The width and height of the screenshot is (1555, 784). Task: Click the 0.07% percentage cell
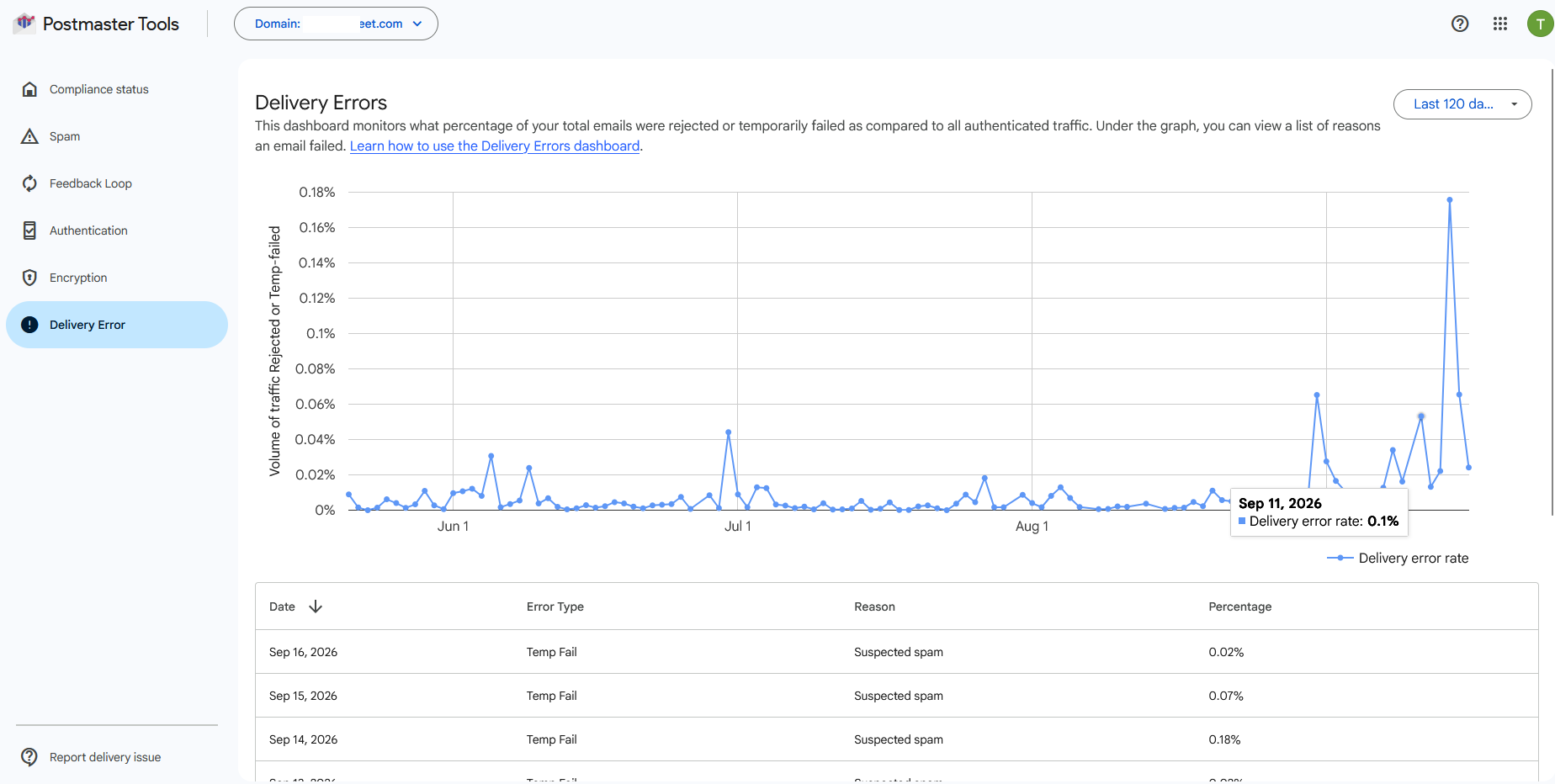(1226, 696)
